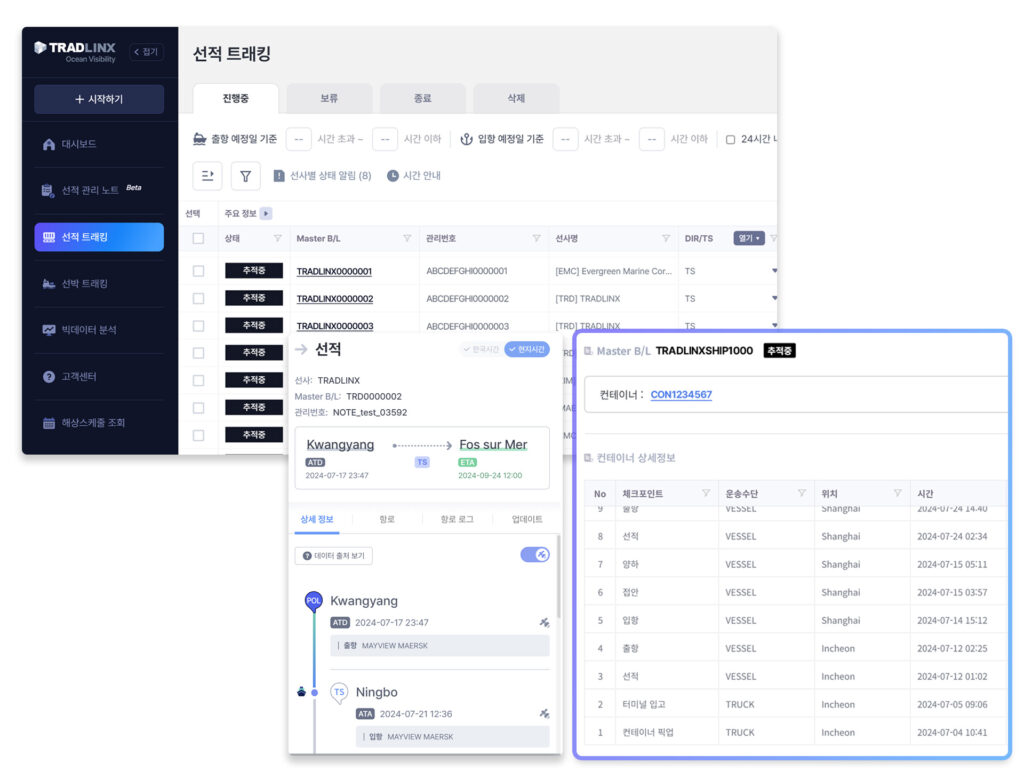This screenshot has width=1024, height=779.
Task: Click arrival 시간 이하 hours input
Action: [x=652, y=139]
